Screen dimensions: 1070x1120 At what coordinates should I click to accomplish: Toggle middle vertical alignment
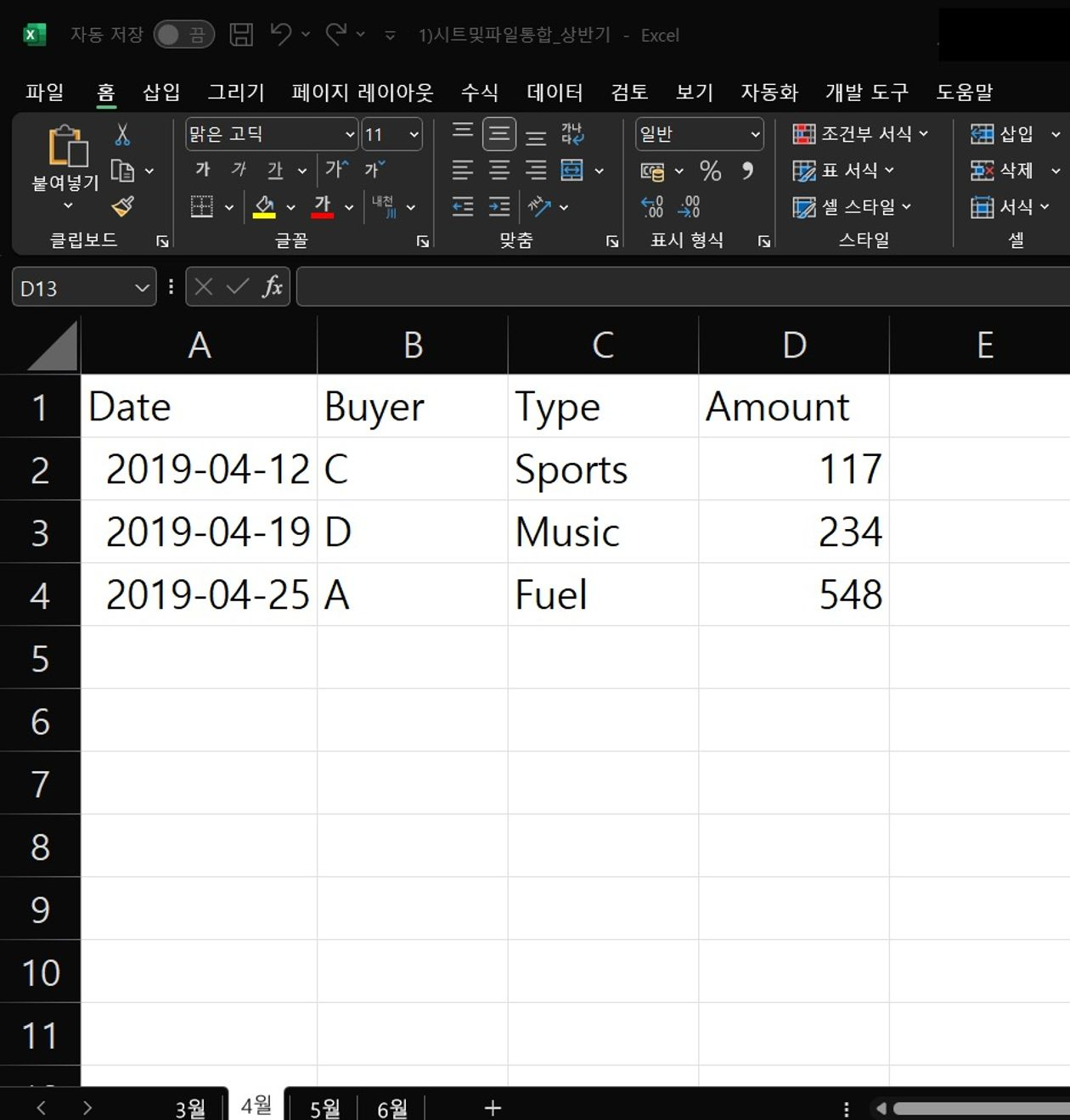click(x=499, y=133)
